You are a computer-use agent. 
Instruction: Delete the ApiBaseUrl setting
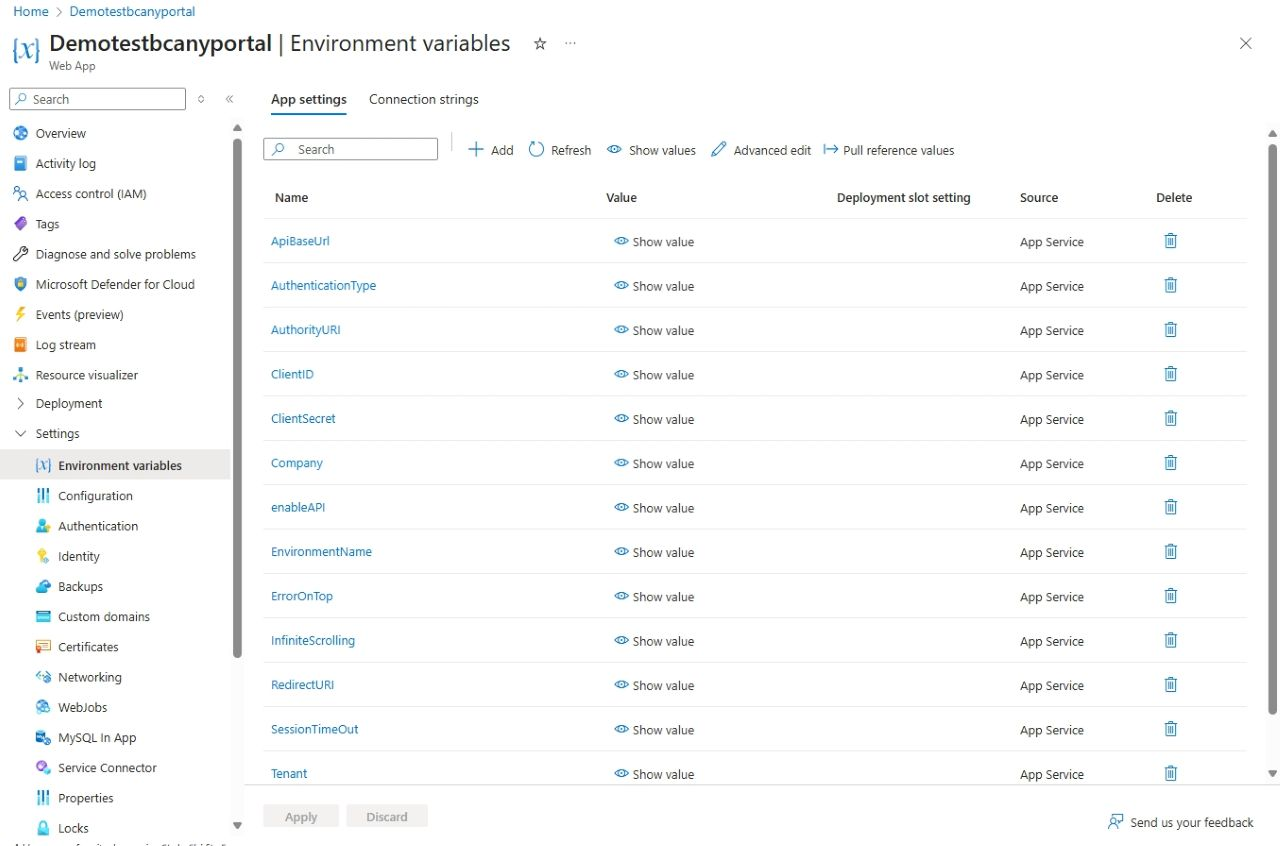(1171, 241)
